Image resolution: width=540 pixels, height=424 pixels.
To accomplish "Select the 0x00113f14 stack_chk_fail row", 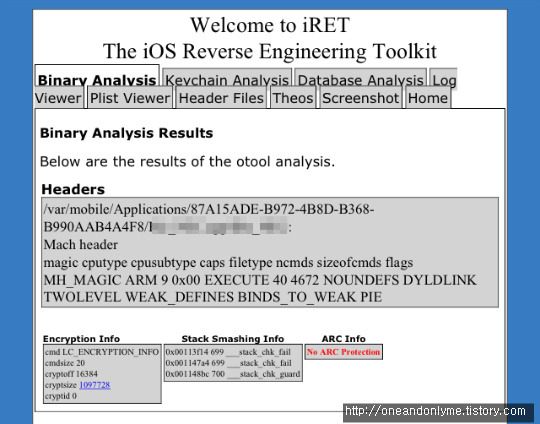I will coord(228,352).
